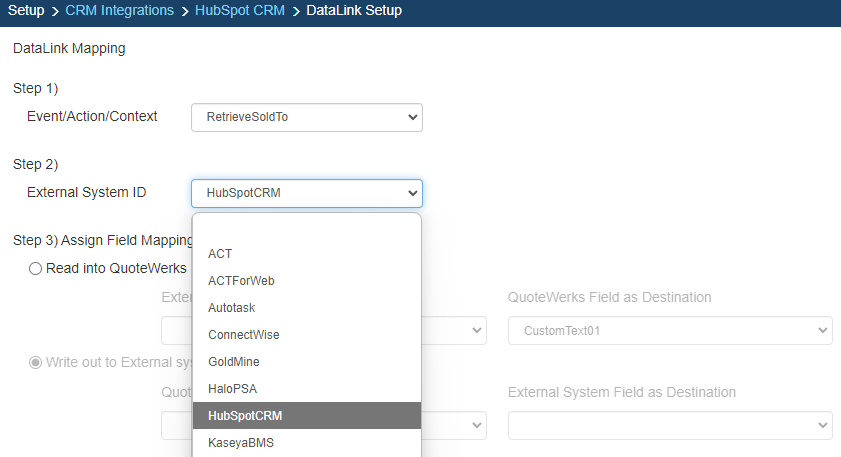Viewport: 841px width, 457px height.
Task: Click the Setup breadcrumb link
Action: click(26, 11)
